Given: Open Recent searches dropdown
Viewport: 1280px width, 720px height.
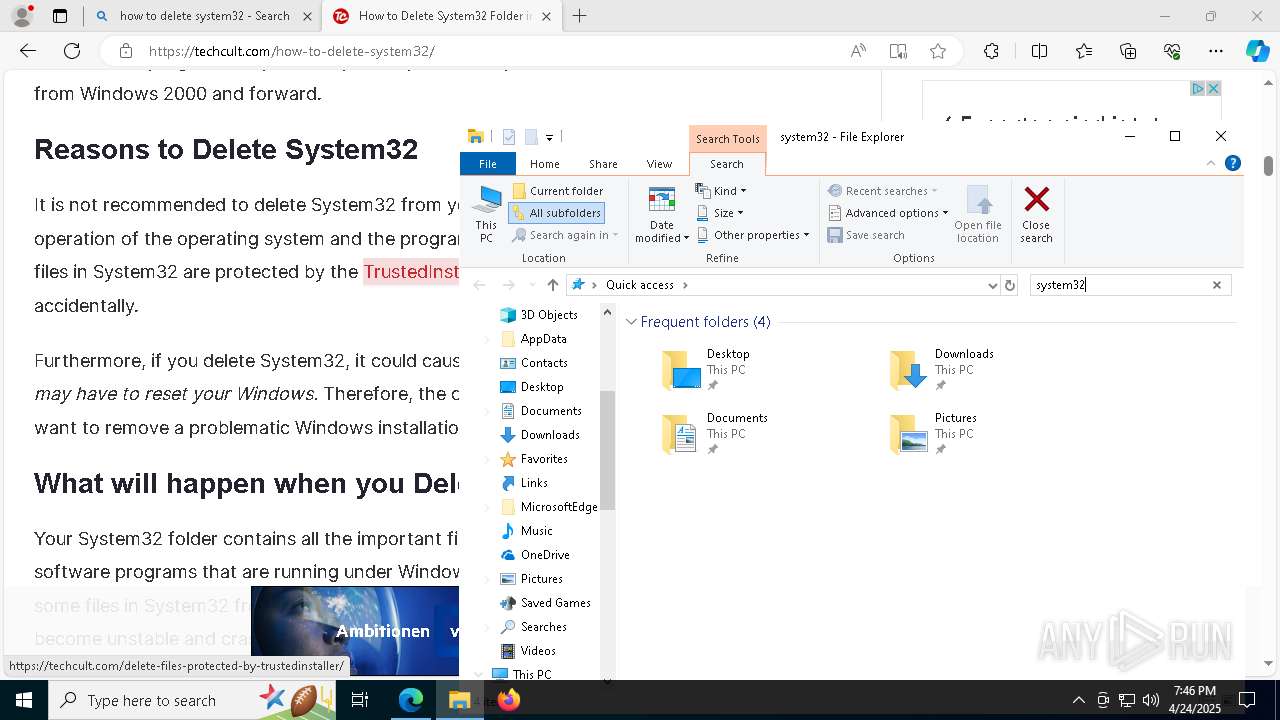Looking at the screenshot, I should (882, 191).
